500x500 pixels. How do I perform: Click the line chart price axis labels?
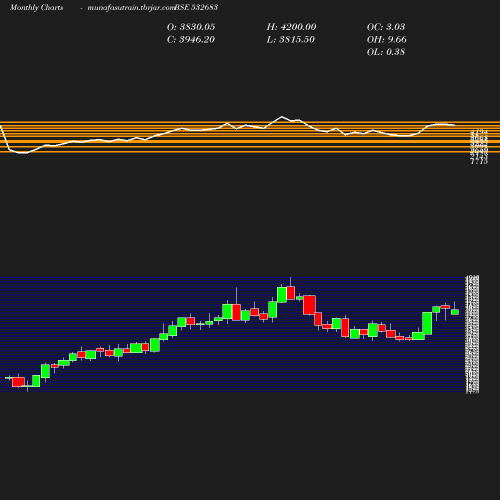click(x=479, y=147)
